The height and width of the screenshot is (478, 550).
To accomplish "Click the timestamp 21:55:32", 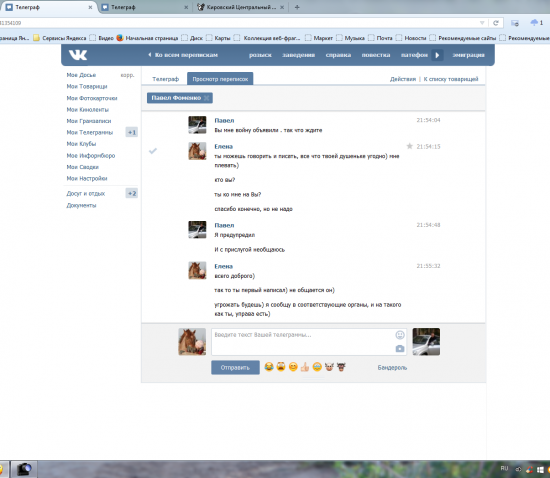I will 428,266.
